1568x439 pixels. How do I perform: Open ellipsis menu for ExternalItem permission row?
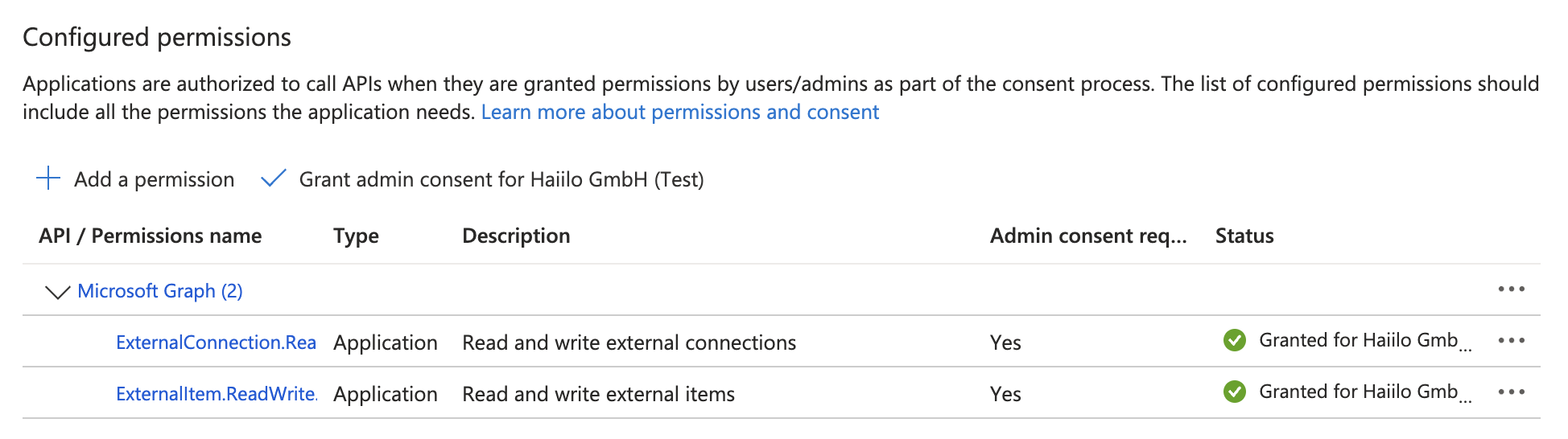click(x=1511, y=392)
